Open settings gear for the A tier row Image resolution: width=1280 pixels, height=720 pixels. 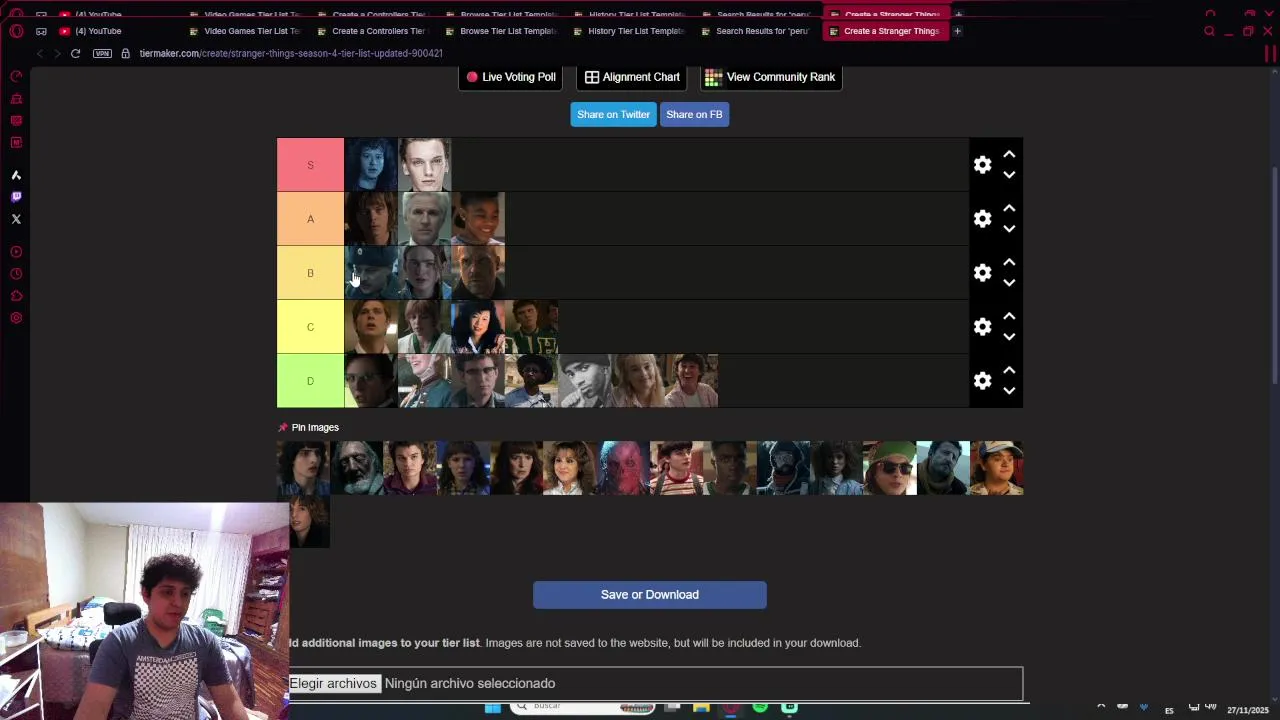(982, 219)
